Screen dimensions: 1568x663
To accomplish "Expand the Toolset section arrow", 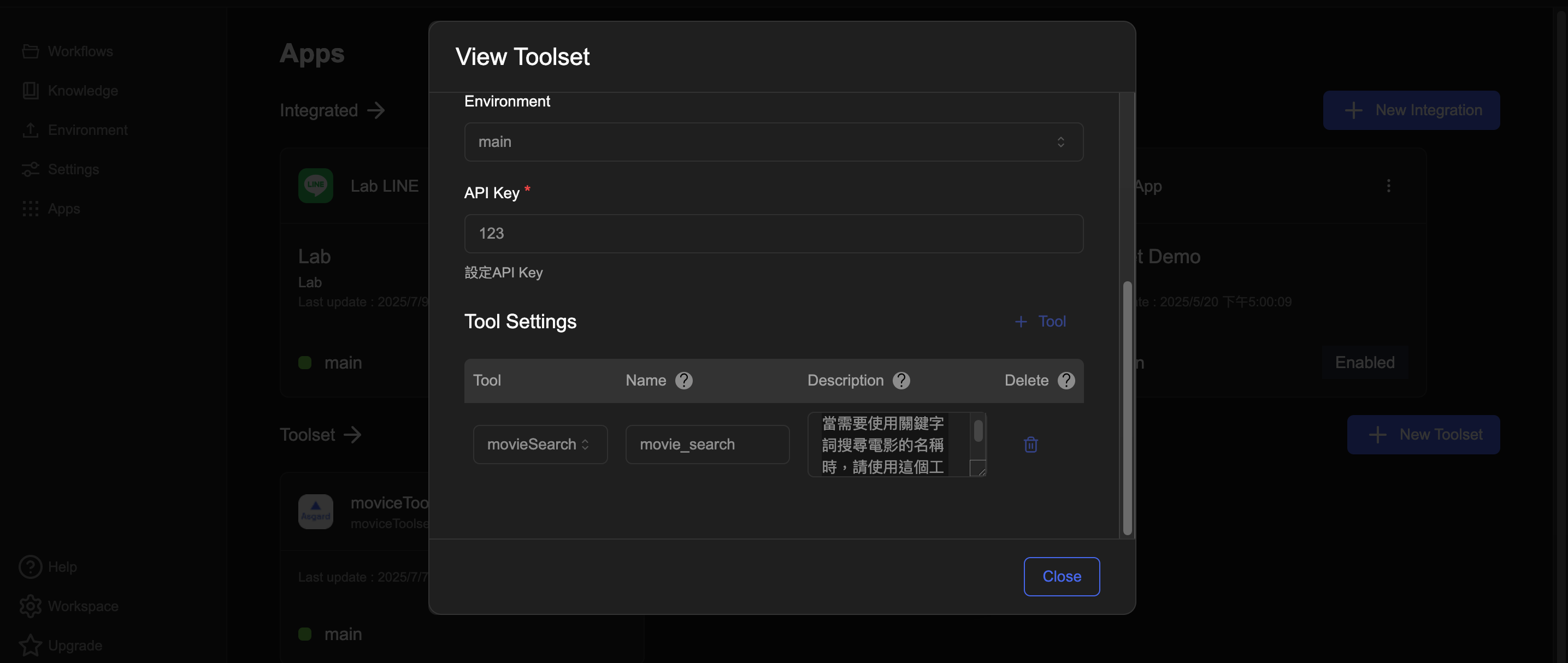I will coord(352,434).
